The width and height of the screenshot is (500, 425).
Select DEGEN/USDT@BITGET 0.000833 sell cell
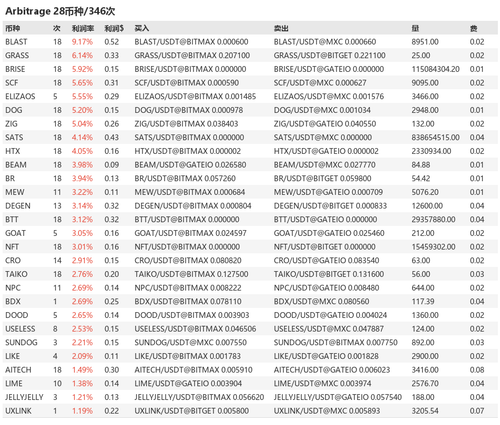330,206
